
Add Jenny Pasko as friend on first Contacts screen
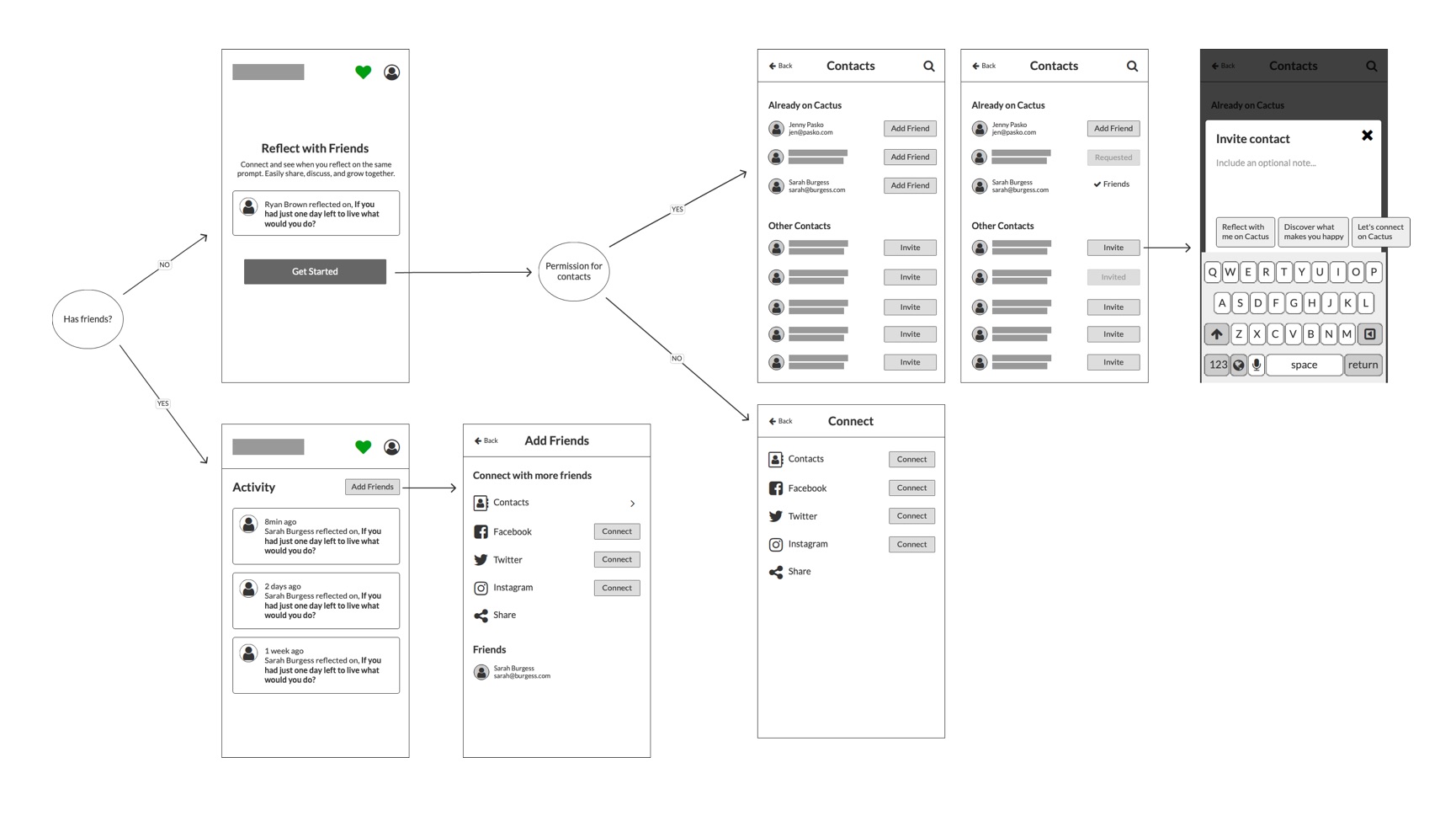click(910, 128)
